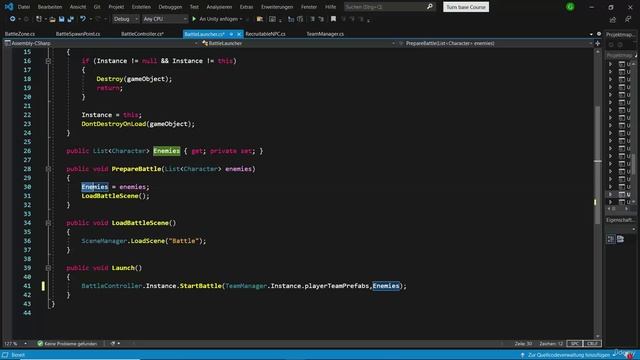
Task: Click StartBattle call on line 41
Action: pos(200,286)
